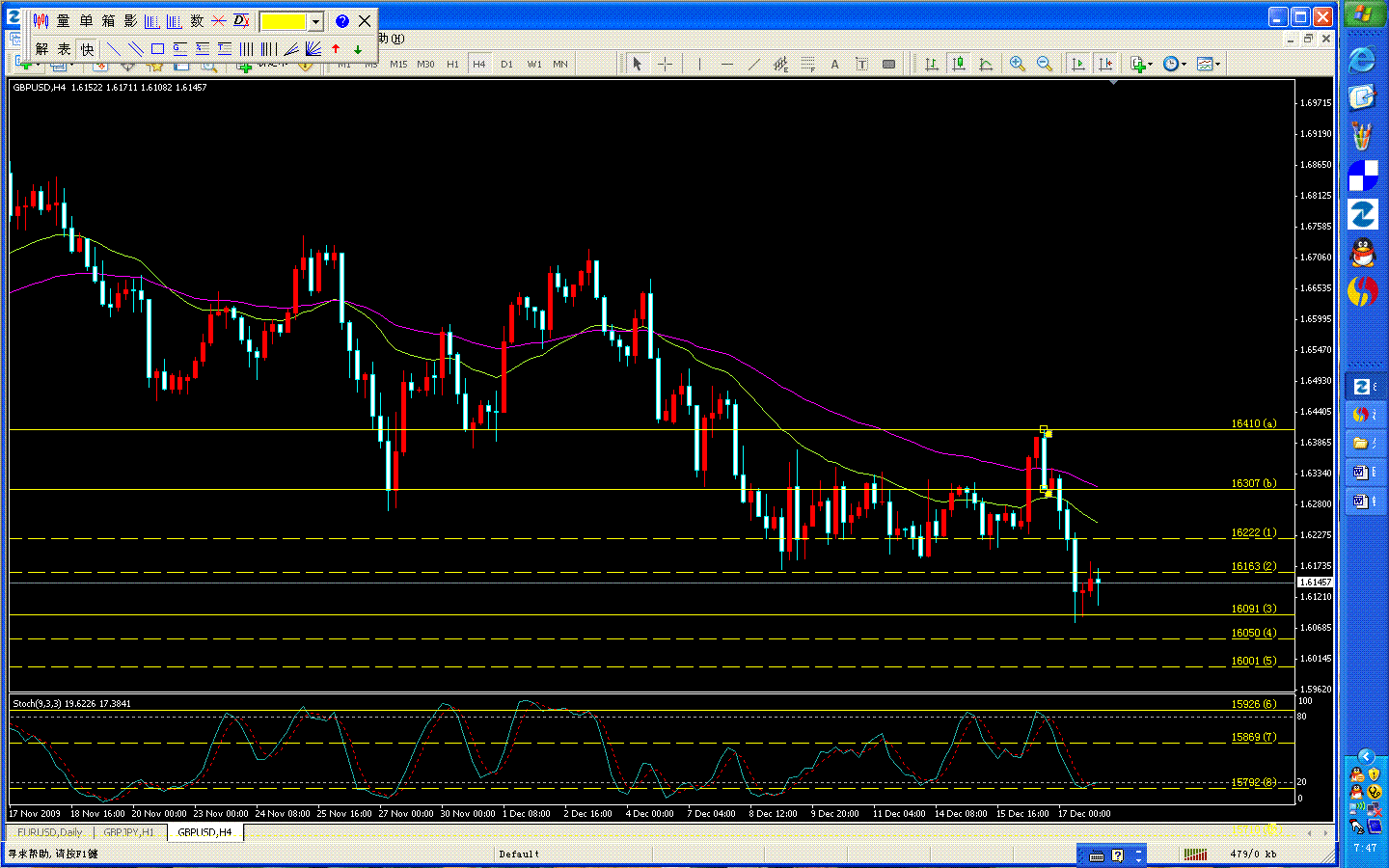
Task: Switch to H1 timeframe
Action: [452, 65]
